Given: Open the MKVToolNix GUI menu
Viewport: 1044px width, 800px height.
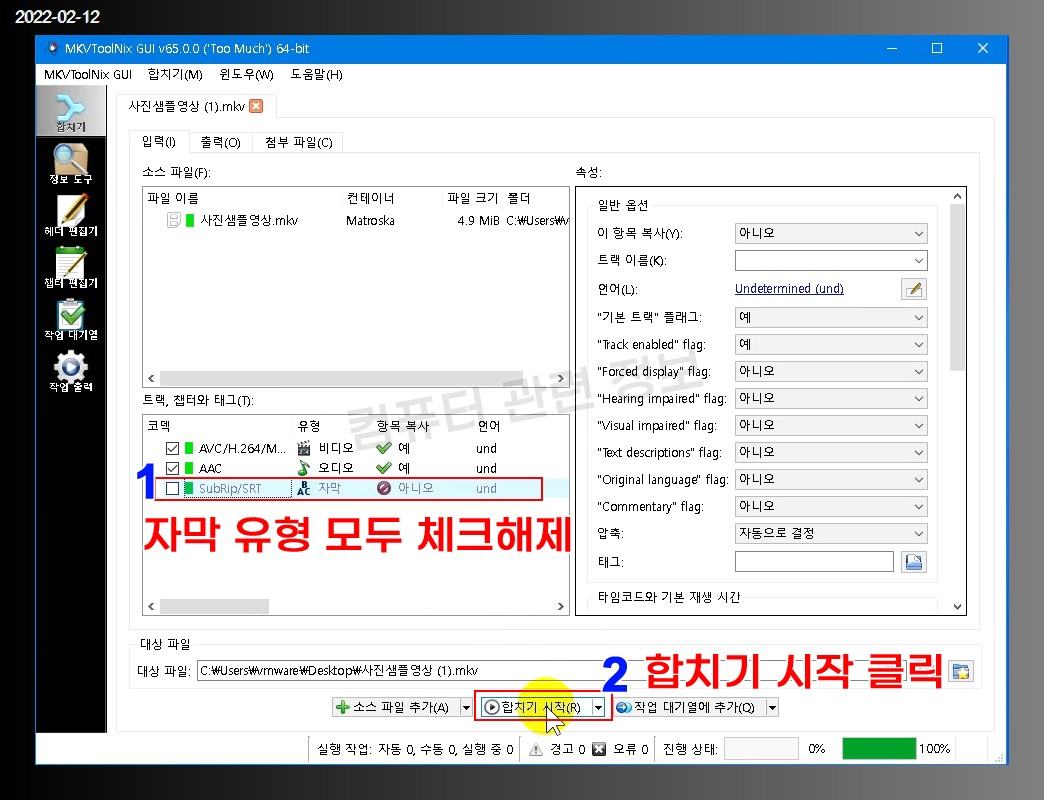Looking at the screenshot, I should tap(88, 75).
